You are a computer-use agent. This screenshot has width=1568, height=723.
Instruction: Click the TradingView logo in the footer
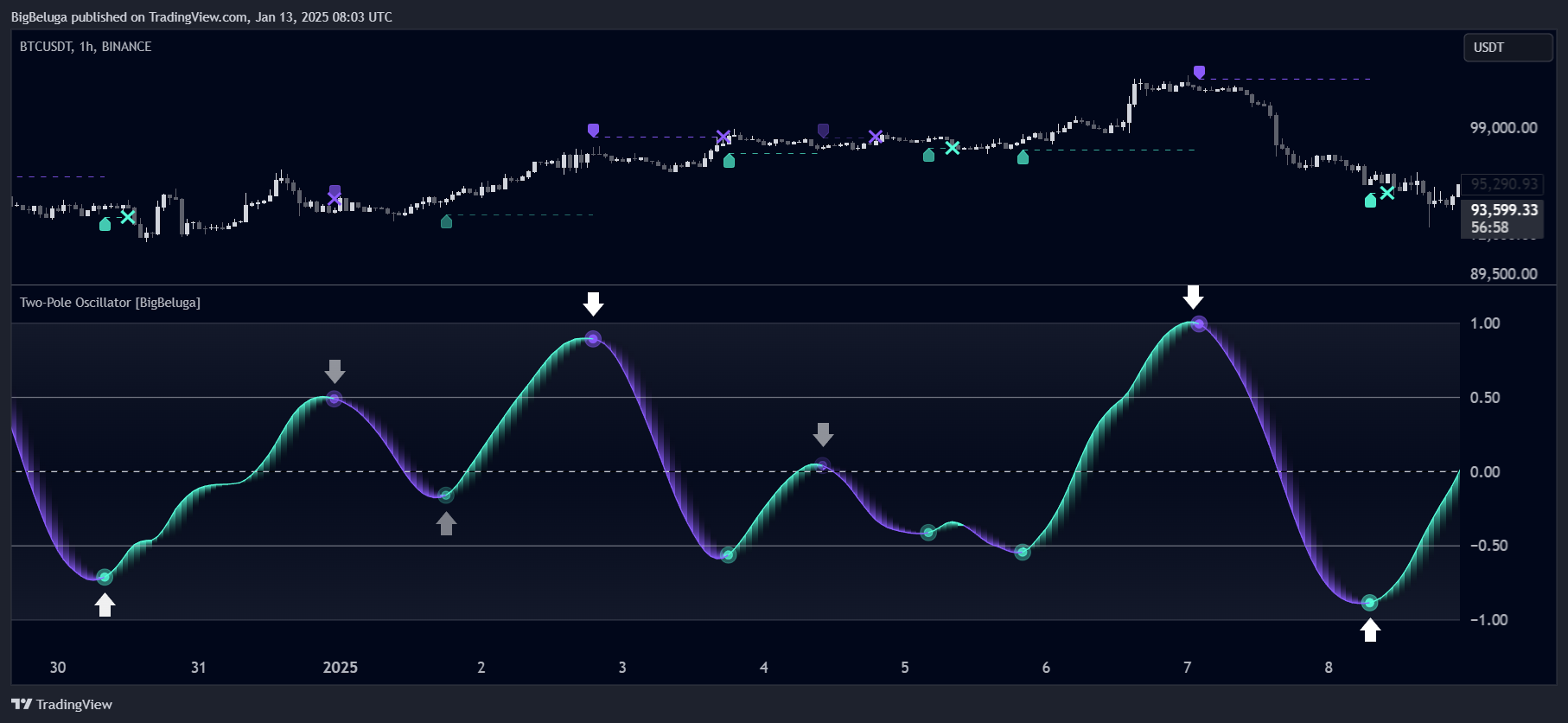point(61,704)
